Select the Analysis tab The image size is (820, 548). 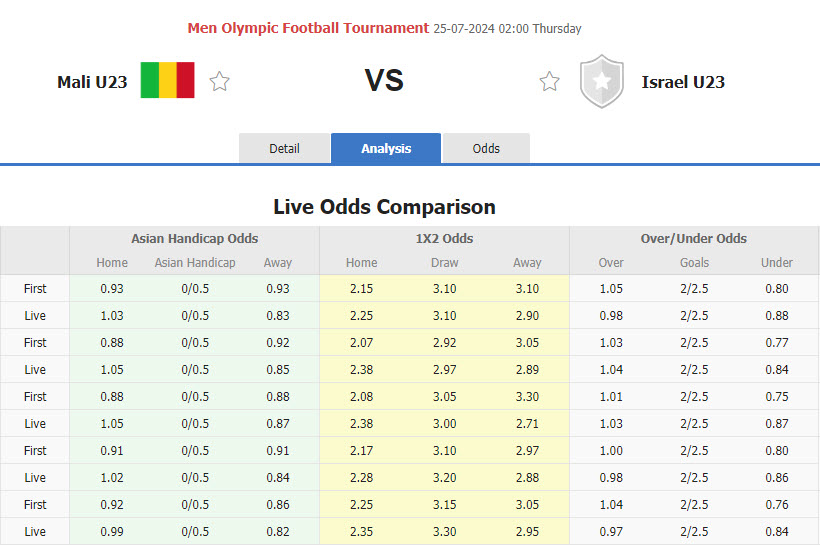(x=386, y=148)
